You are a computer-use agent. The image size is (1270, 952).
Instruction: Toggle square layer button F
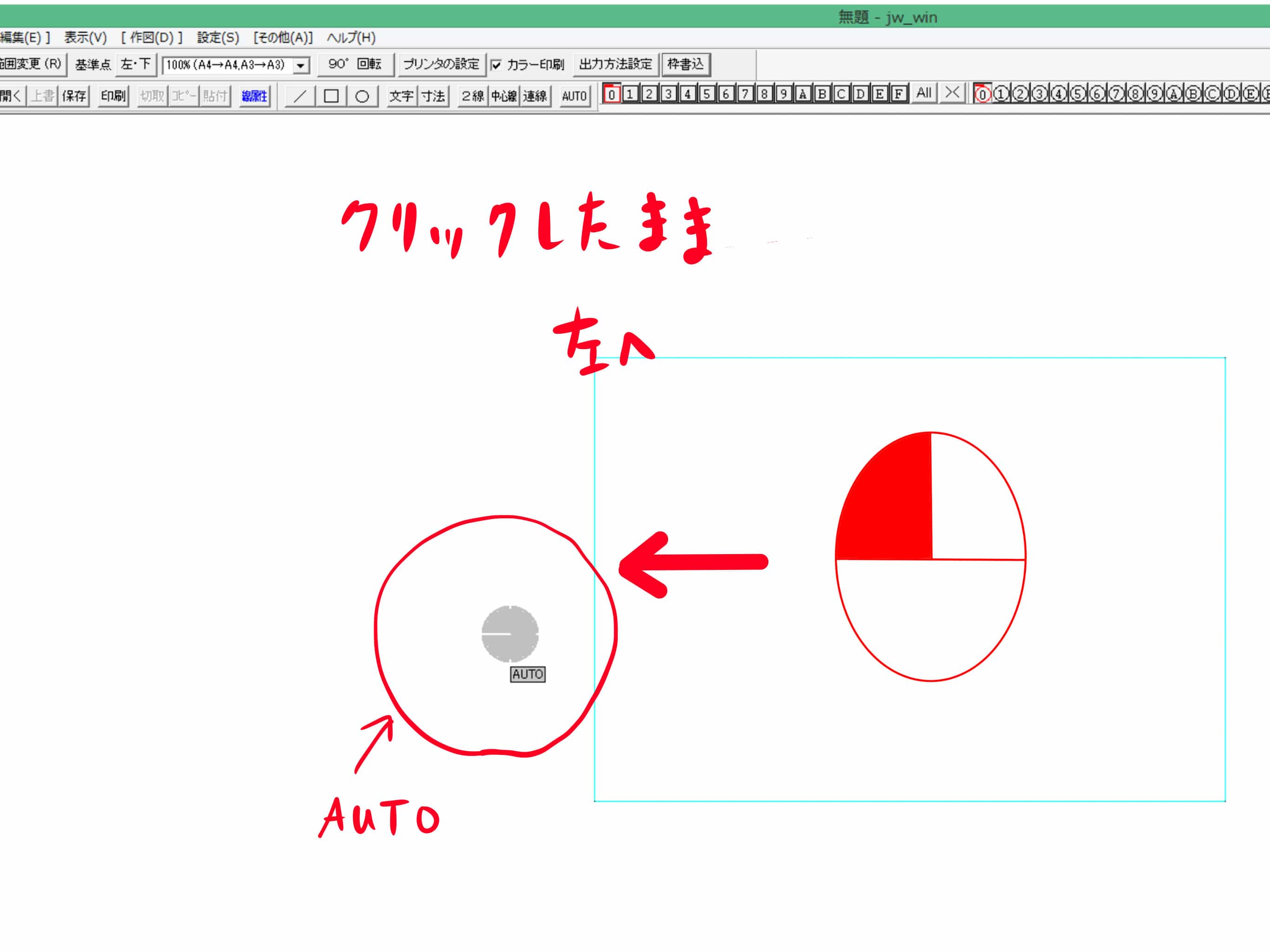(x=899, y=94)
